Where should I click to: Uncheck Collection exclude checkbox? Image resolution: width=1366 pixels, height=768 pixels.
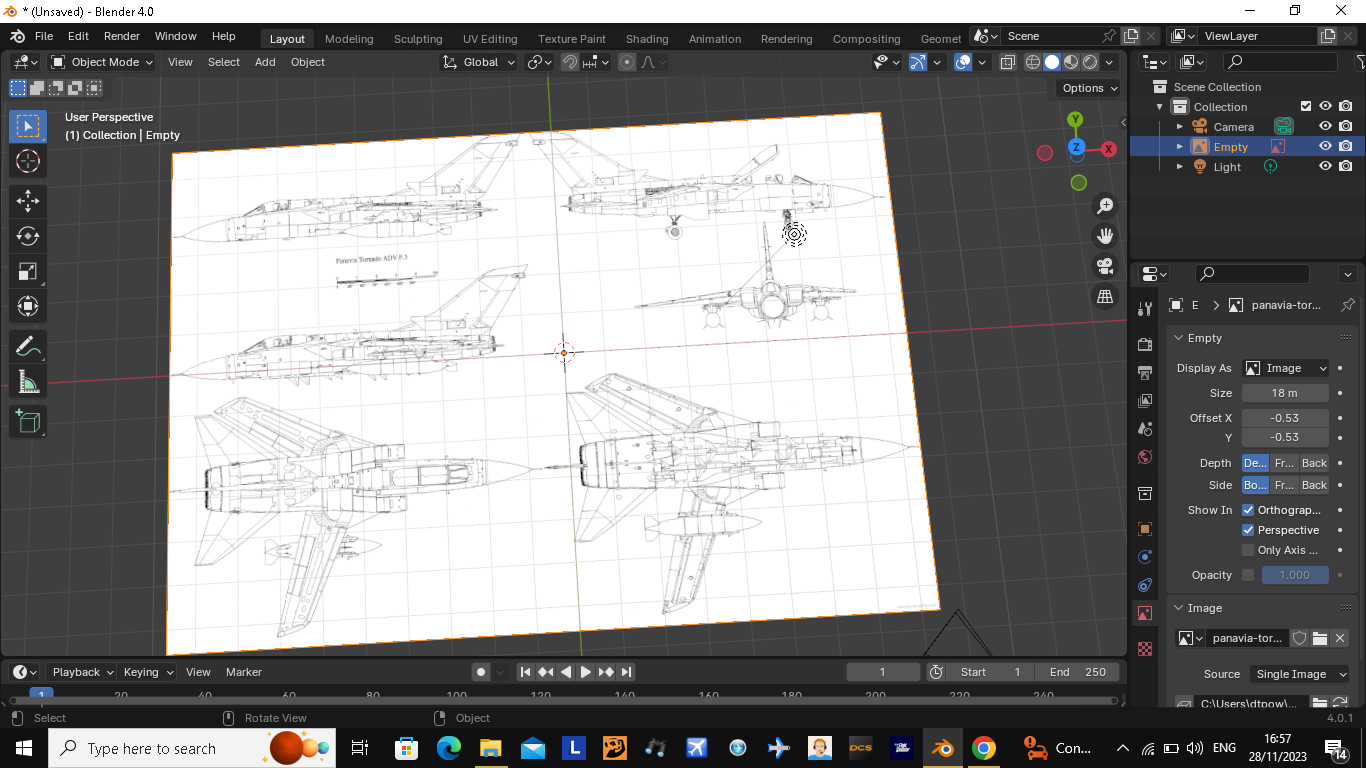pyautogui.click(x=1305, y=107)
